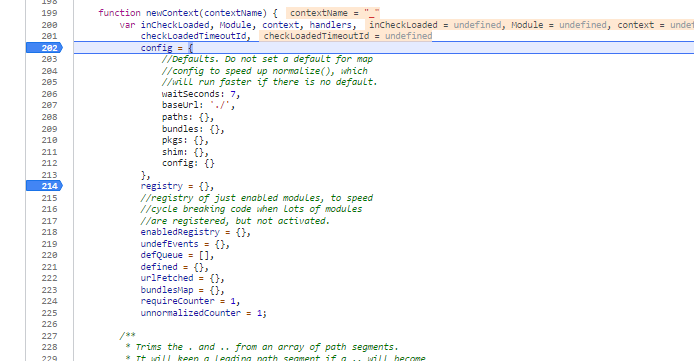Click the function name newContext

pos(173,13)
